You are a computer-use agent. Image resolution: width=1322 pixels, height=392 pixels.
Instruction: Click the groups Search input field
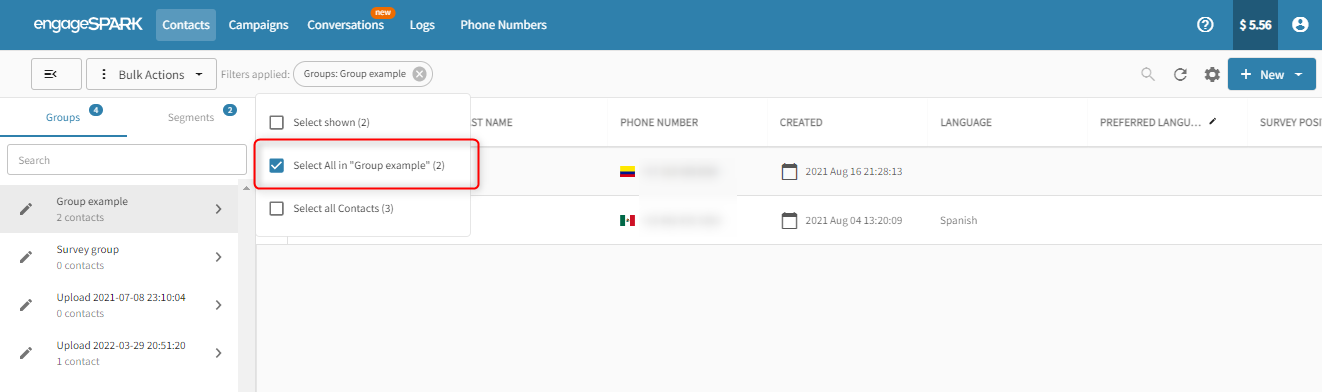(127, 160)
